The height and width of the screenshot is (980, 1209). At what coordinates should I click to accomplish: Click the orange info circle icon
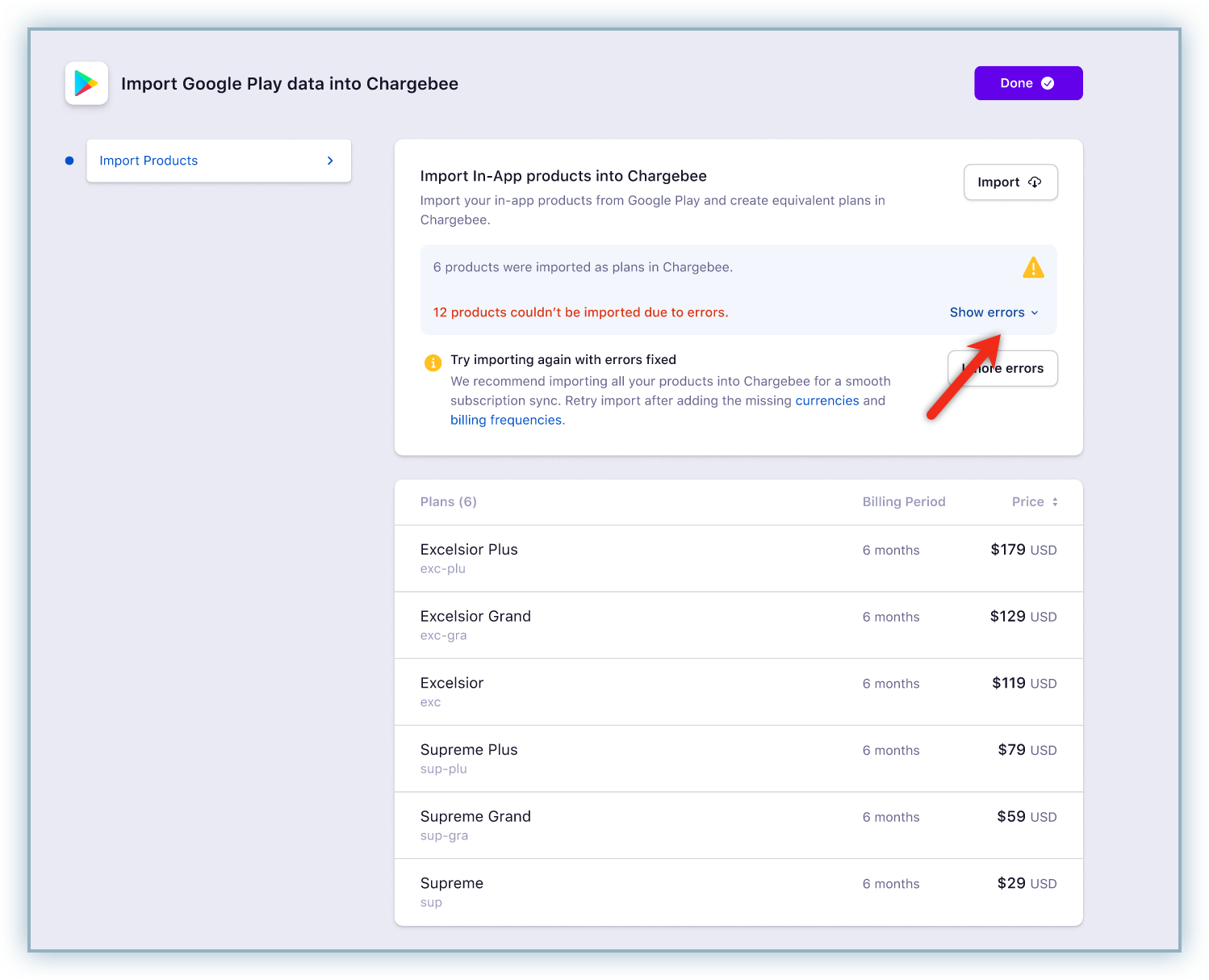pos(433,362)
